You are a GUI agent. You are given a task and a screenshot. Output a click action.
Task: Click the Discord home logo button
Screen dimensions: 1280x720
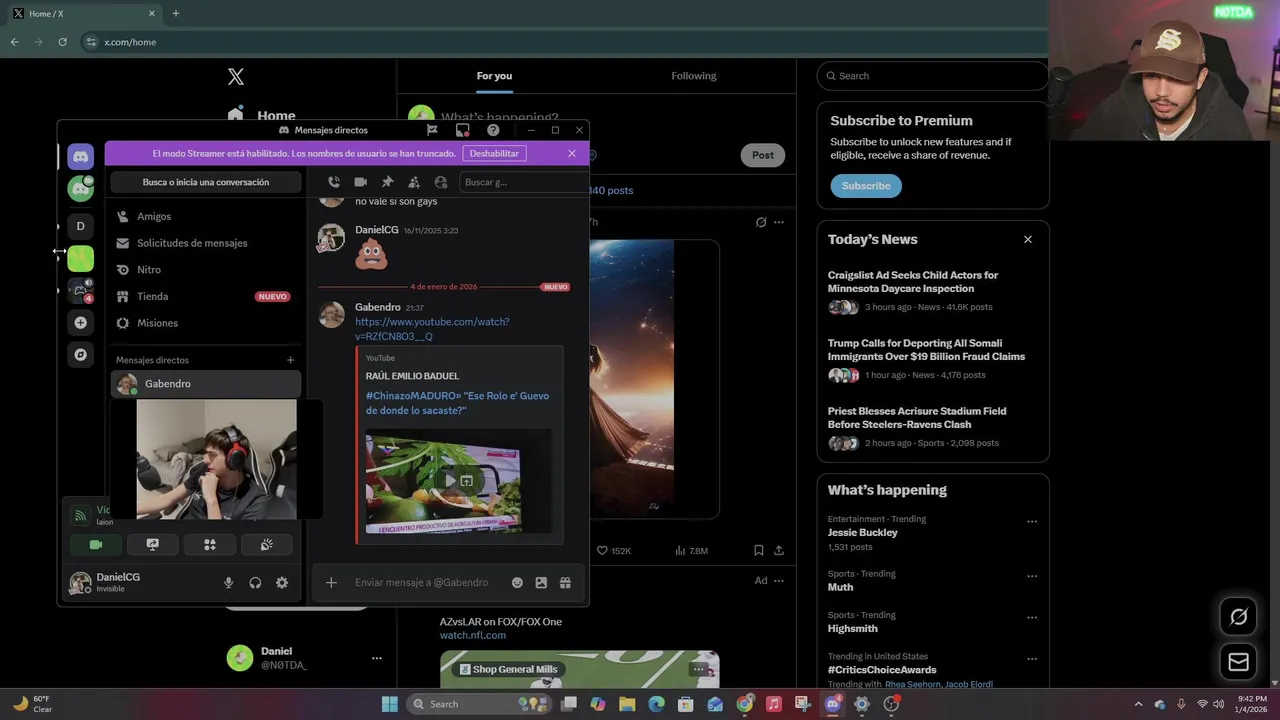pyautogui.click(x=81, y=156)
